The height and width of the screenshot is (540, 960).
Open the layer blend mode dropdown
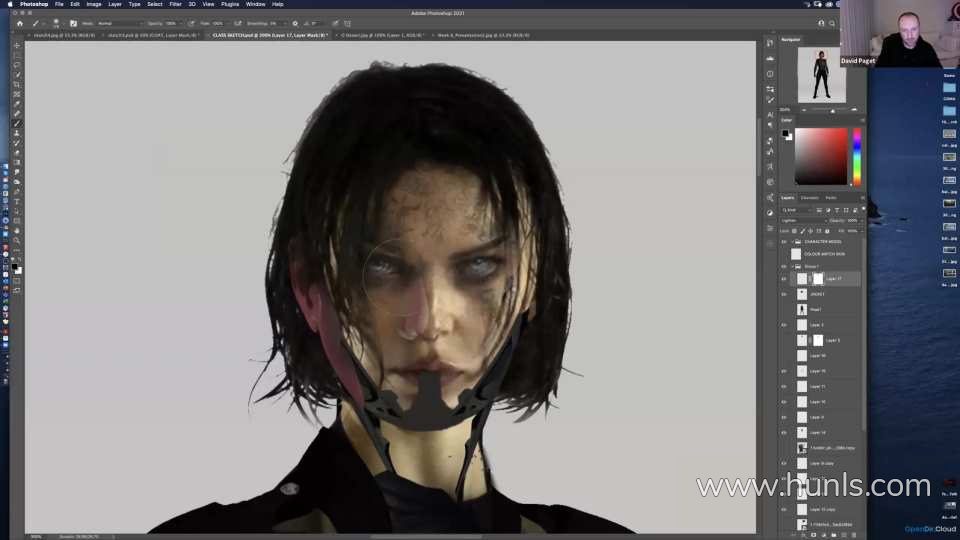(802, 220)
